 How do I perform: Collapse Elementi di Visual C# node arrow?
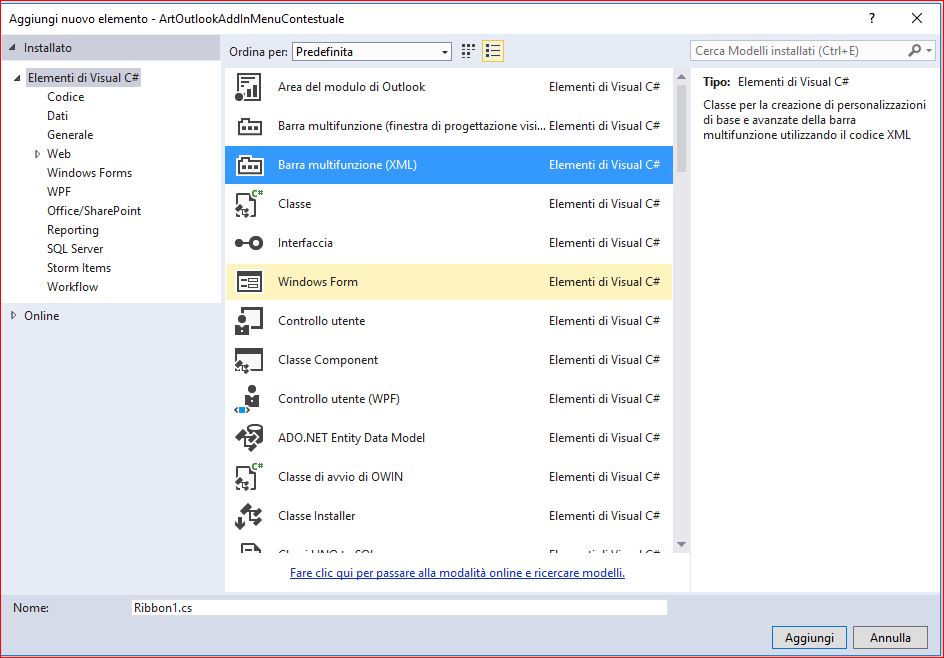(x=17, y=78)
